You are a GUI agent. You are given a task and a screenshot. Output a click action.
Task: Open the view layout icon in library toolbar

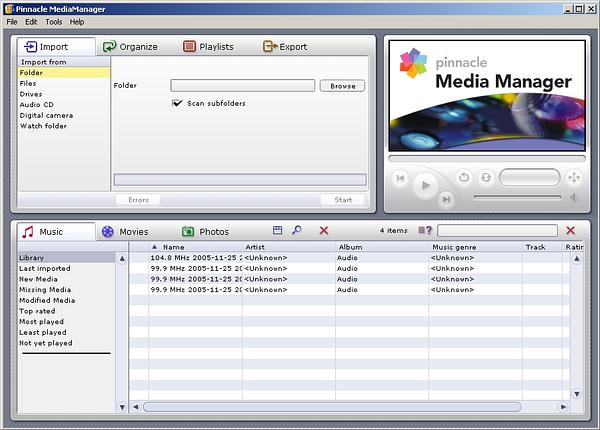[x=277, y=230]
